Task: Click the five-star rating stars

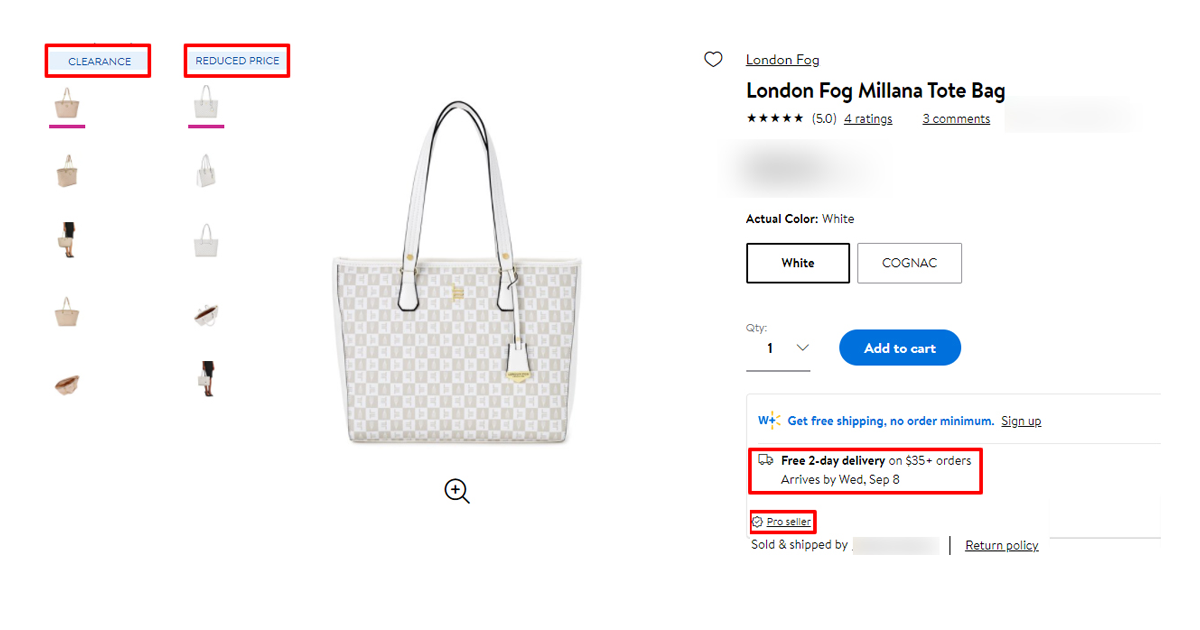Action: coord(775,118)
